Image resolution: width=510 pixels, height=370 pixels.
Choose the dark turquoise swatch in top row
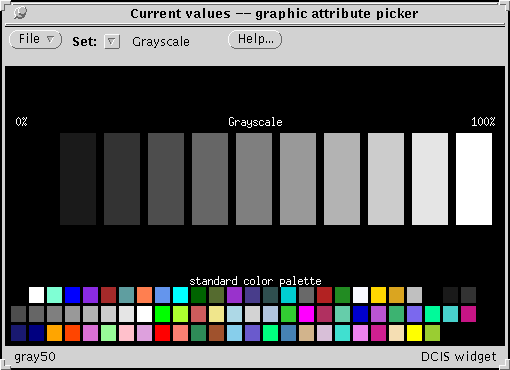tap(288, 295)
